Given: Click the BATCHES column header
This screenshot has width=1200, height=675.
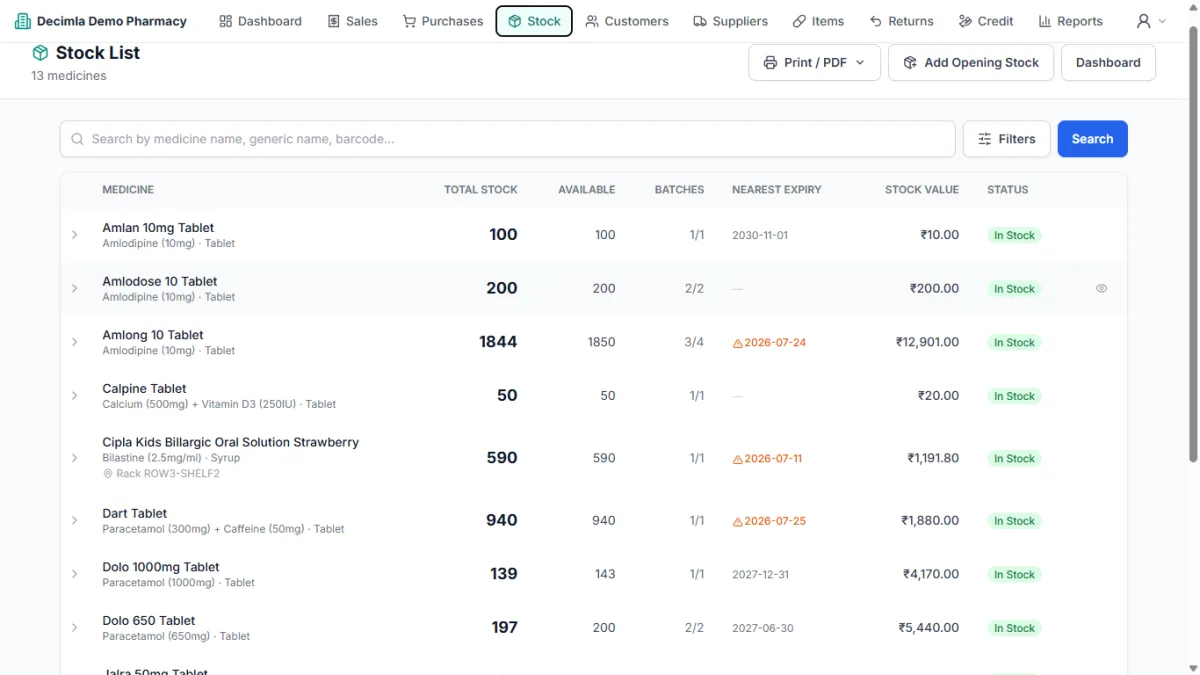Looking at the screenshot, I should coord(679,189).
